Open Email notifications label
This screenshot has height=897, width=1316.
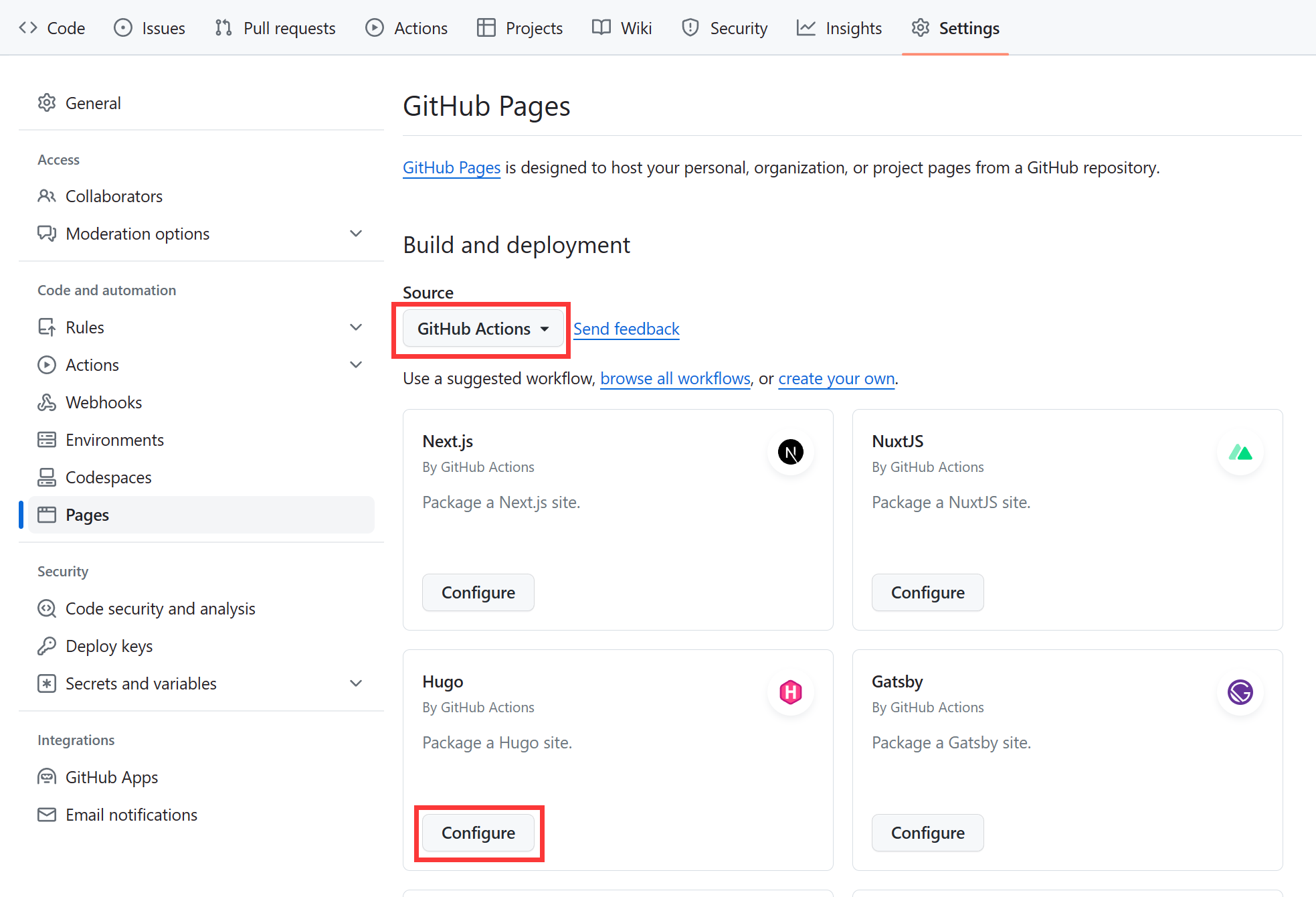pos(131,815)
